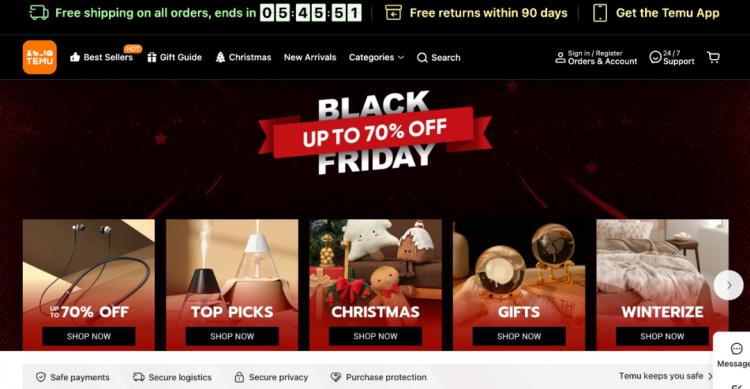Open the Best Sellers menu item
750x389 pixels.
click(101, 57)
